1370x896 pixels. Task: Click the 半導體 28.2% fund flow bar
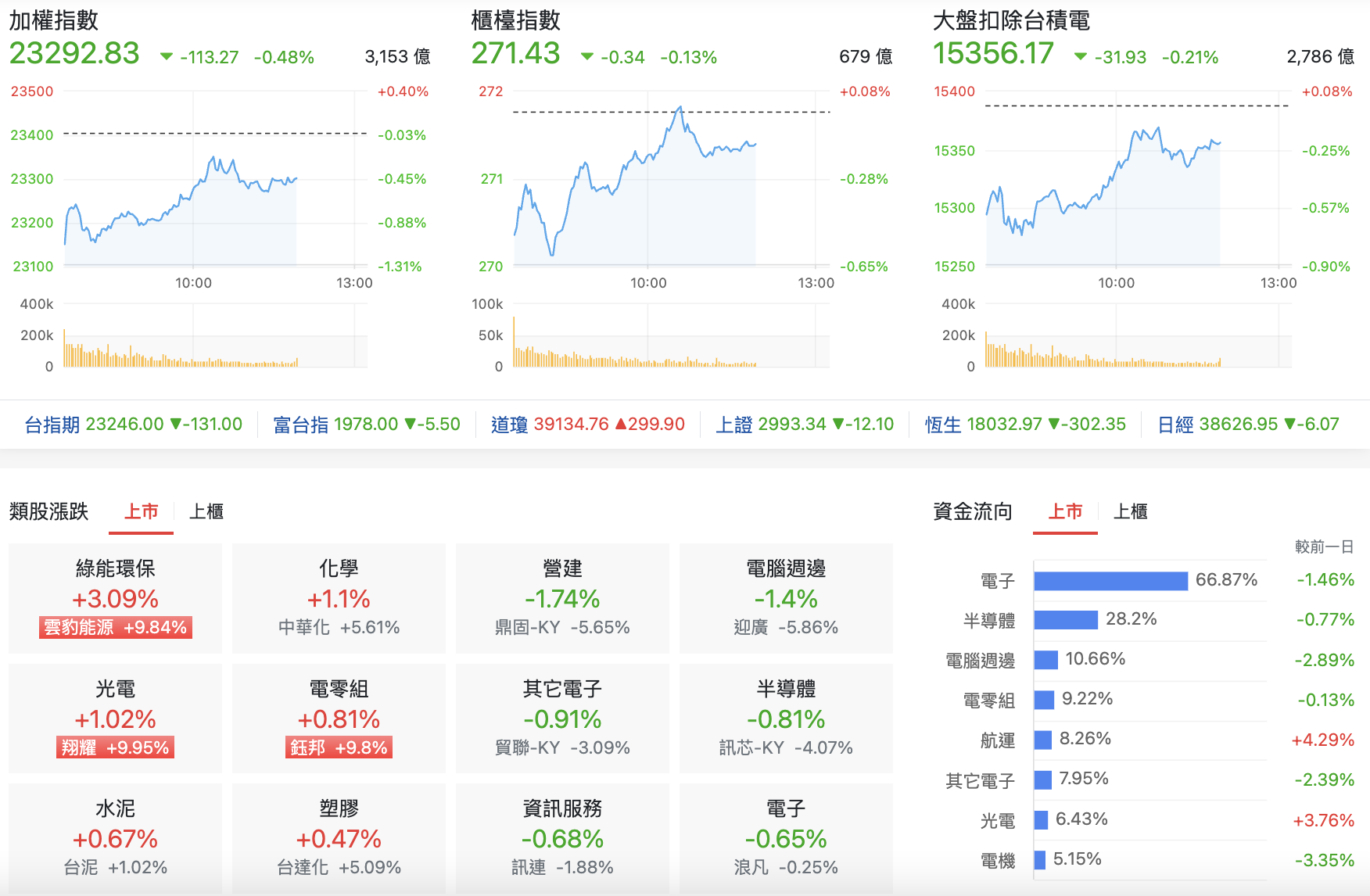[x=1066, y=620]
